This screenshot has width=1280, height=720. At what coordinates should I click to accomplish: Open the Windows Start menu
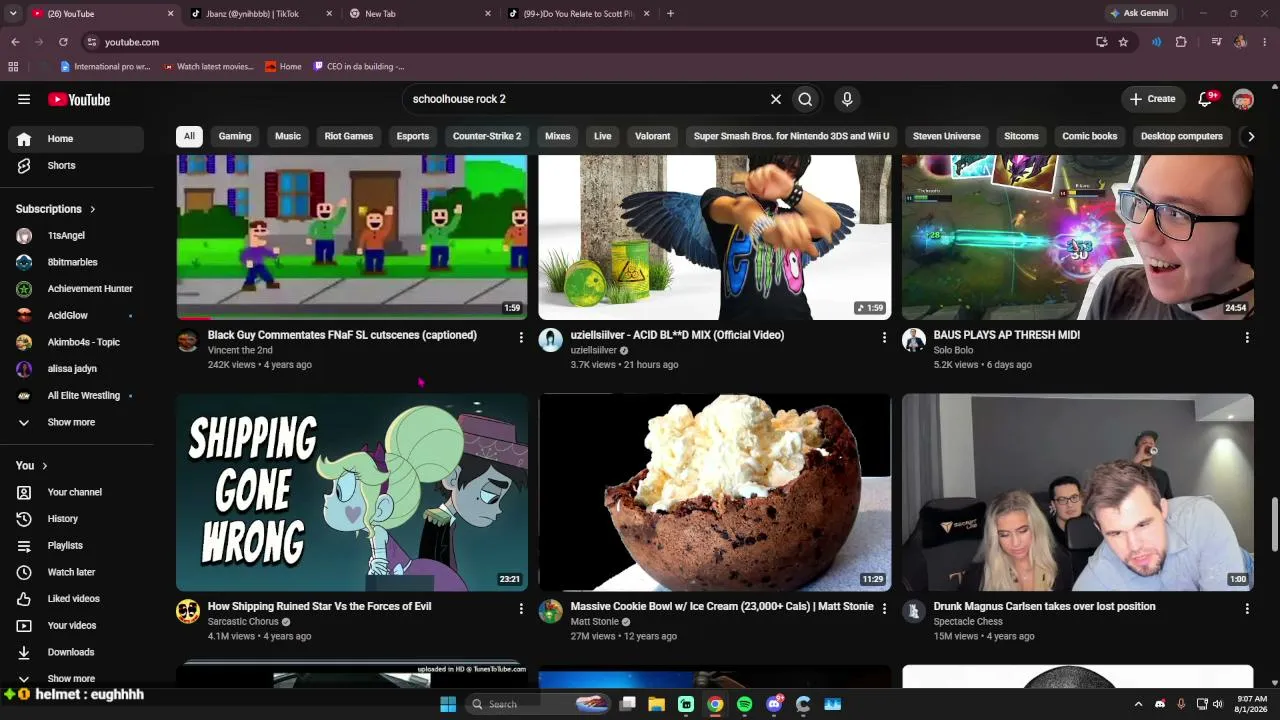[448, 704]
